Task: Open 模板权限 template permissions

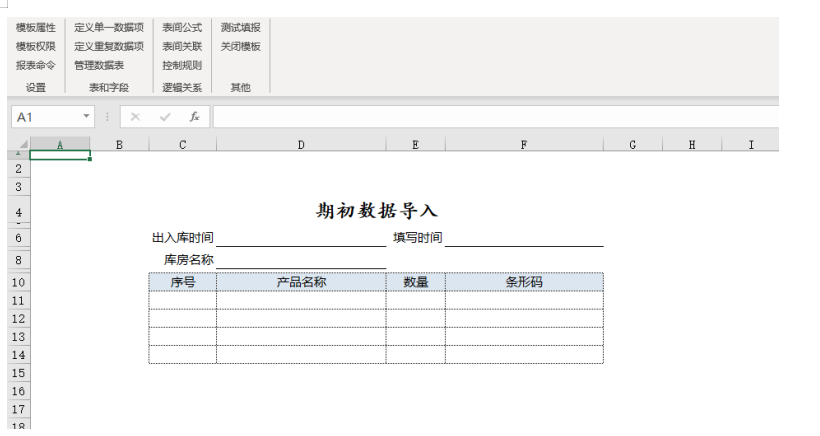Action: [36, 46]
